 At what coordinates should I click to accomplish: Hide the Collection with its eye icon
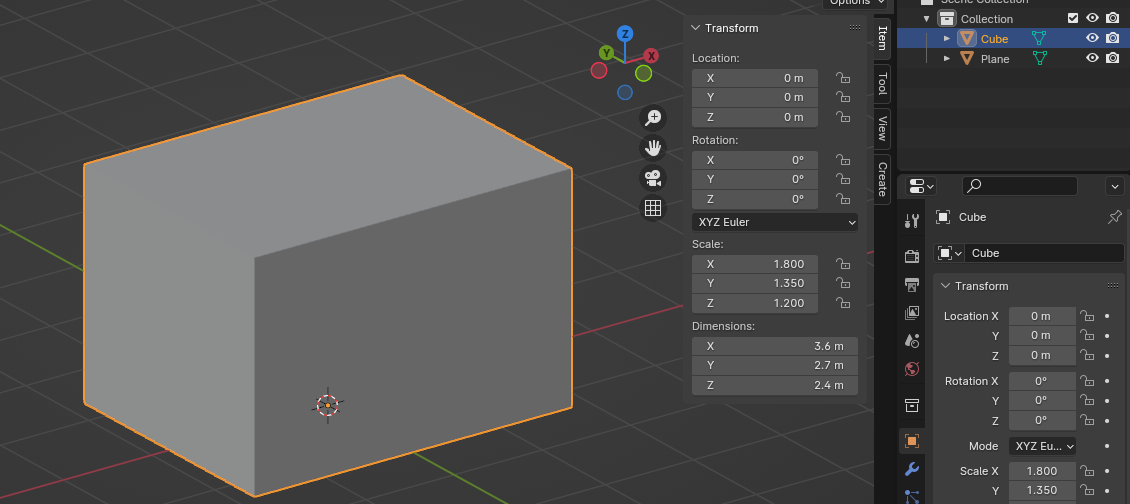[x=1093, y=18]
